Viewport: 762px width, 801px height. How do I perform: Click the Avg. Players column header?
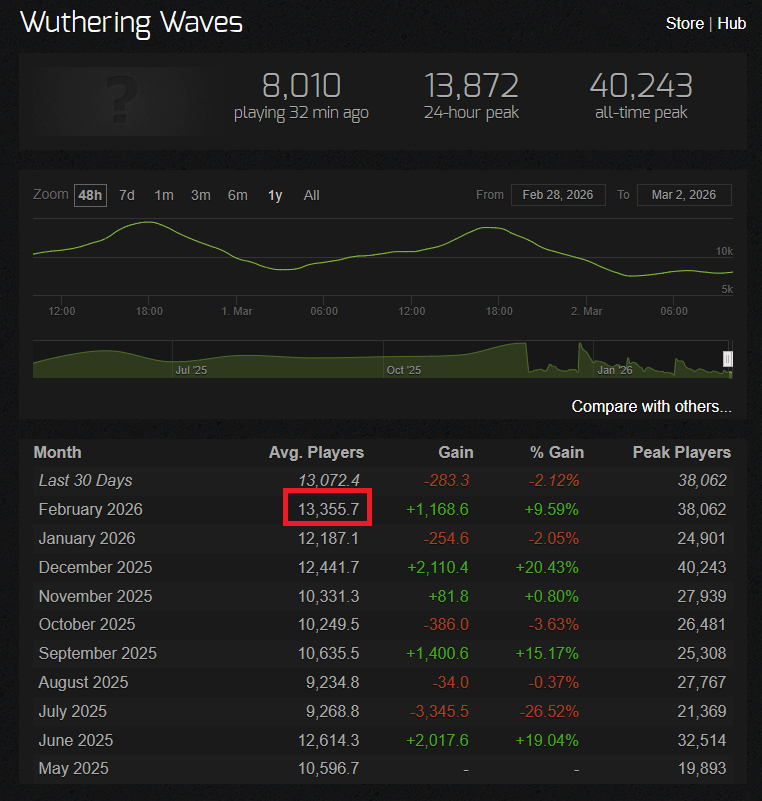(x=316, y=453)
